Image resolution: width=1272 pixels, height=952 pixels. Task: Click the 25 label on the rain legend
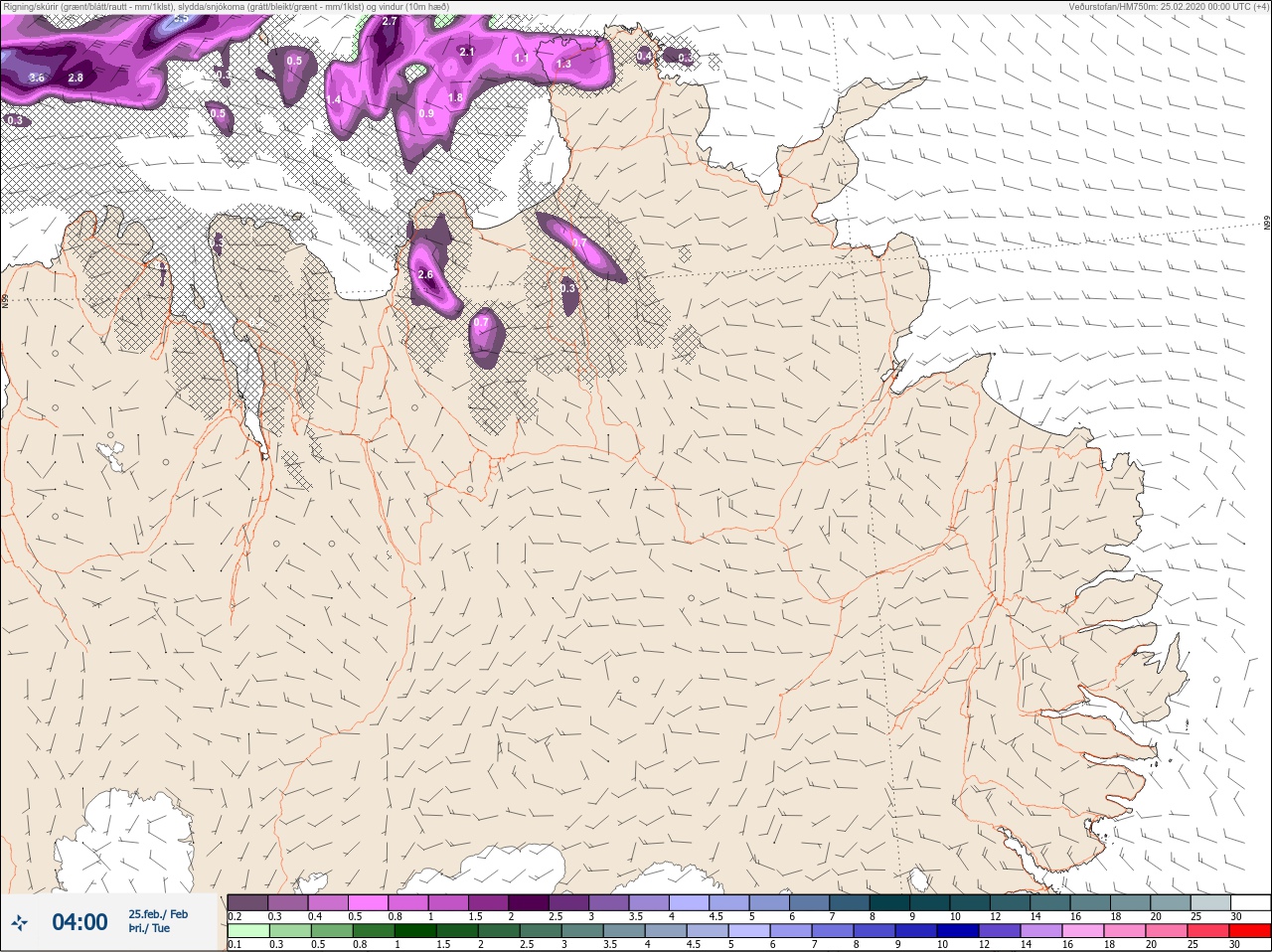(1194, 944)
